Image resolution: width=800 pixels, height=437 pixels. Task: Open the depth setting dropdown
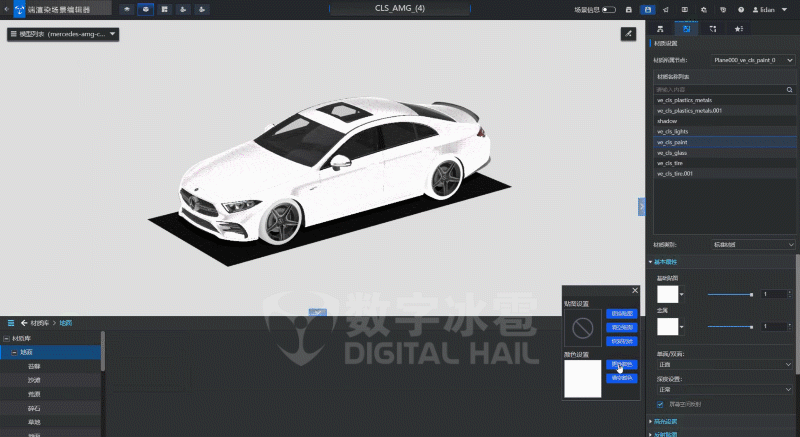coord(724,390)
